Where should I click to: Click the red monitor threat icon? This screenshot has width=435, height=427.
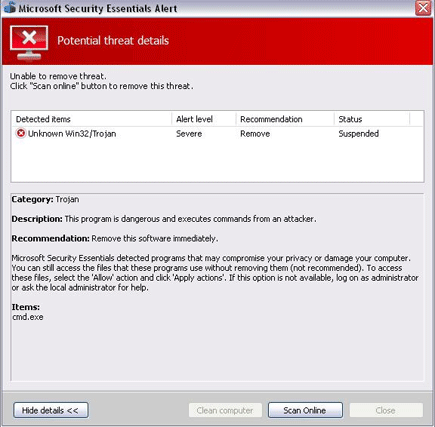[x=29, y=43]
